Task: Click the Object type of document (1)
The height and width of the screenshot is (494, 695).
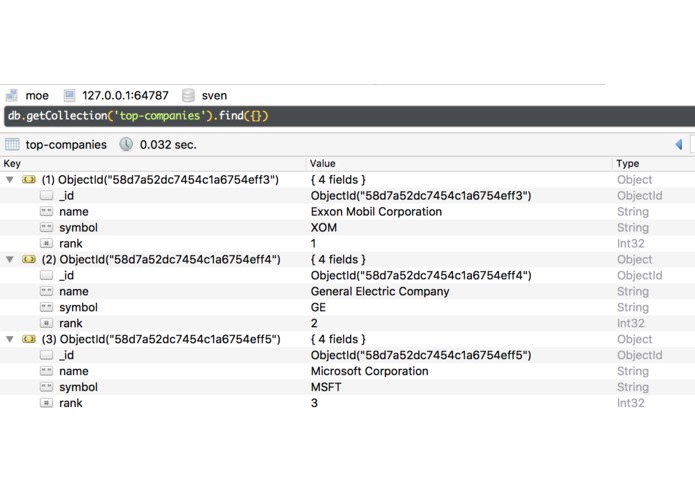Action: click(634, 179)
